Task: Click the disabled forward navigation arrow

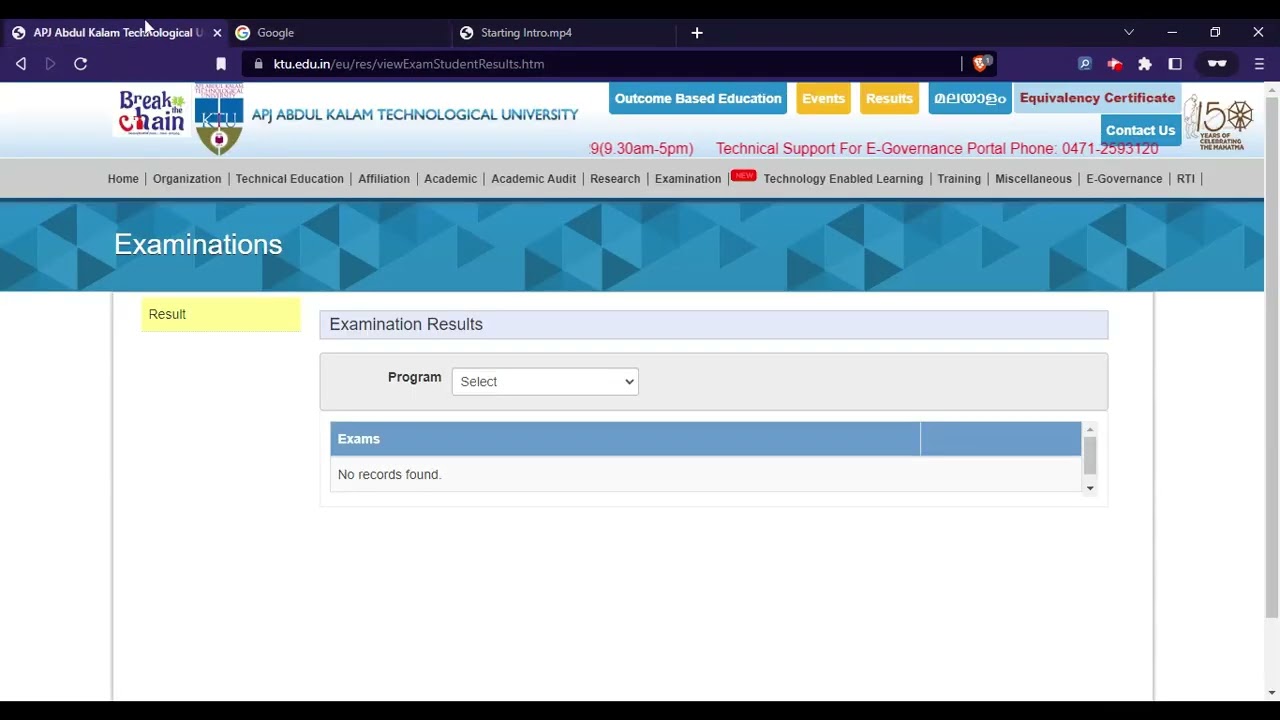Action: point(50,64)
